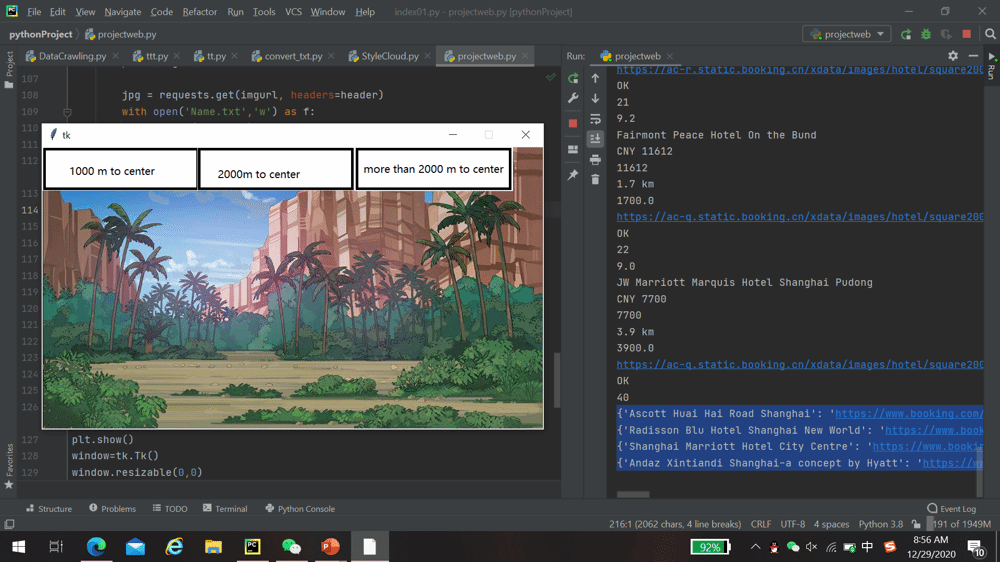Open Favorites tool window from left strip
The width and height of the screenshot is (1000, 562).
[9, 467]
